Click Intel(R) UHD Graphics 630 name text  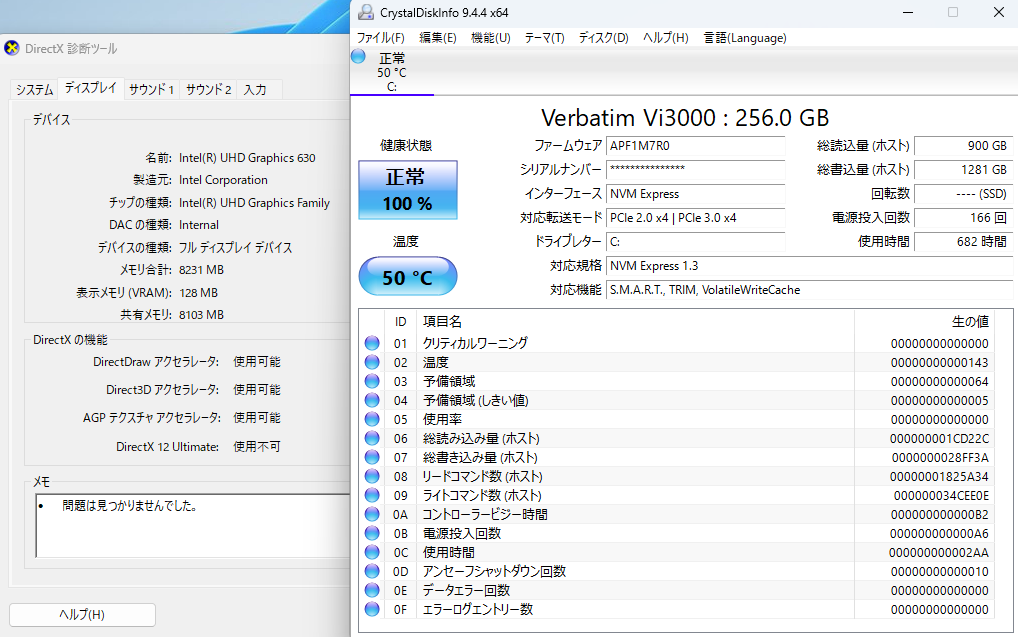point(247,158)
